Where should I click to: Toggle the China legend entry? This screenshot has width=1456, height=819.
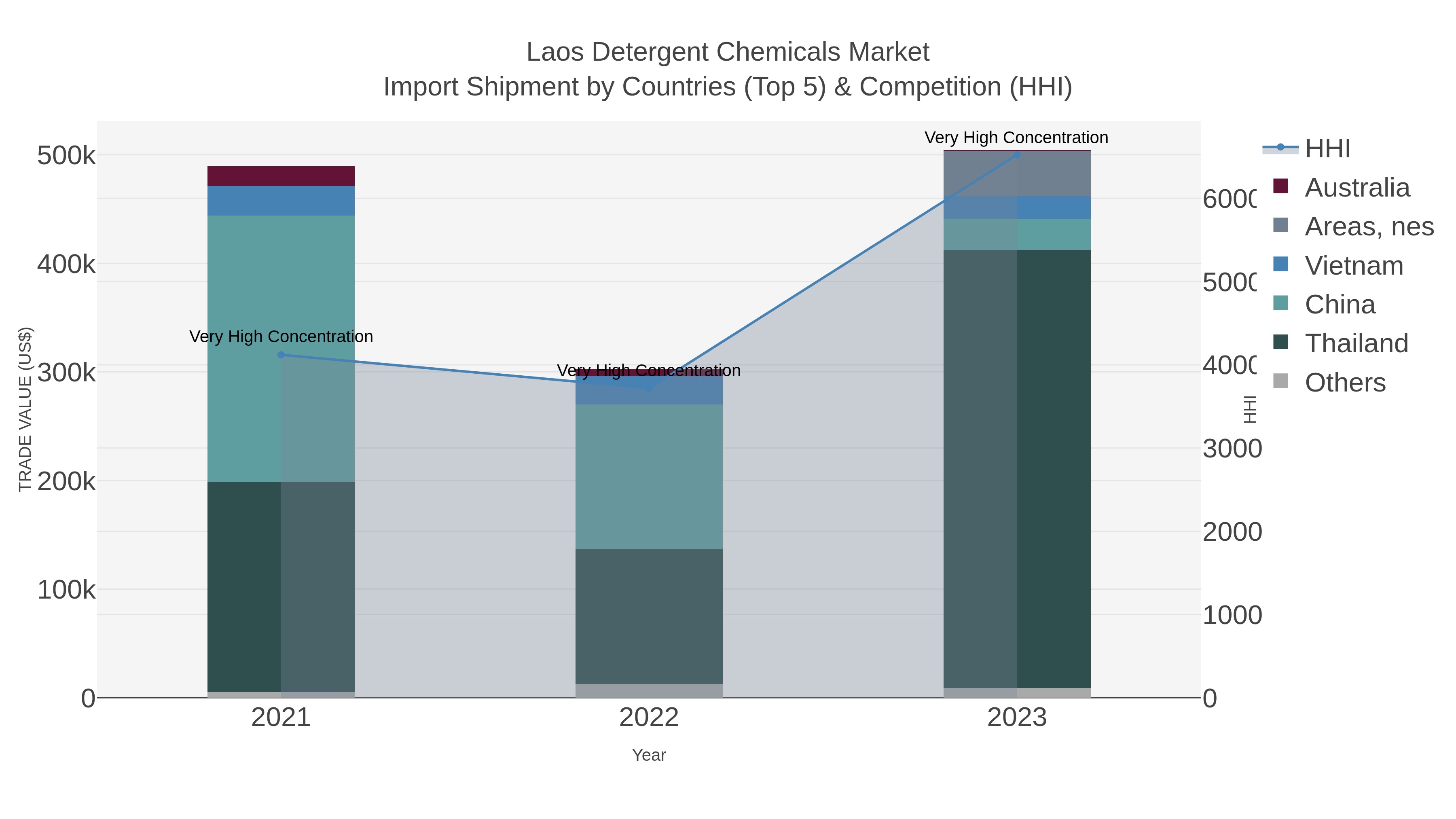[1324, 304]
